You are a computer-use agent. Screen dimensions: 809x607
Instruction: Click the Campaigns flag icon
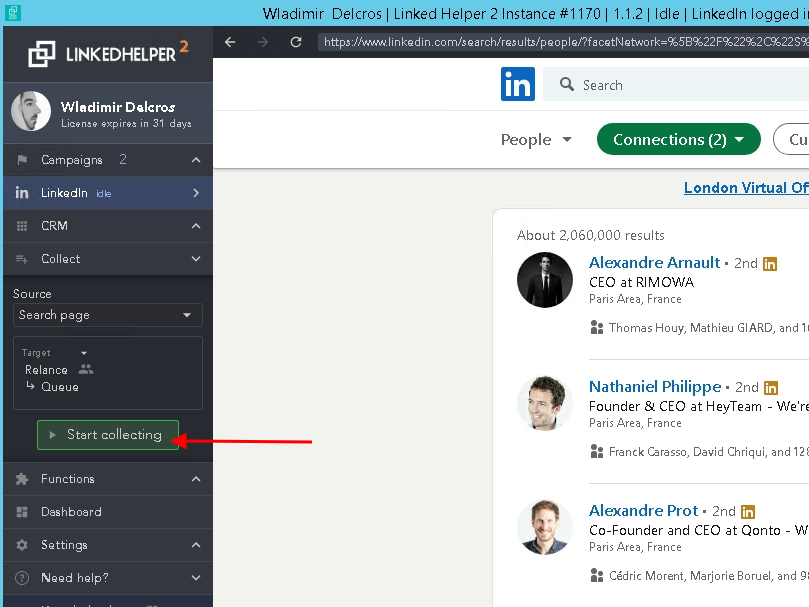pos(22,160)
